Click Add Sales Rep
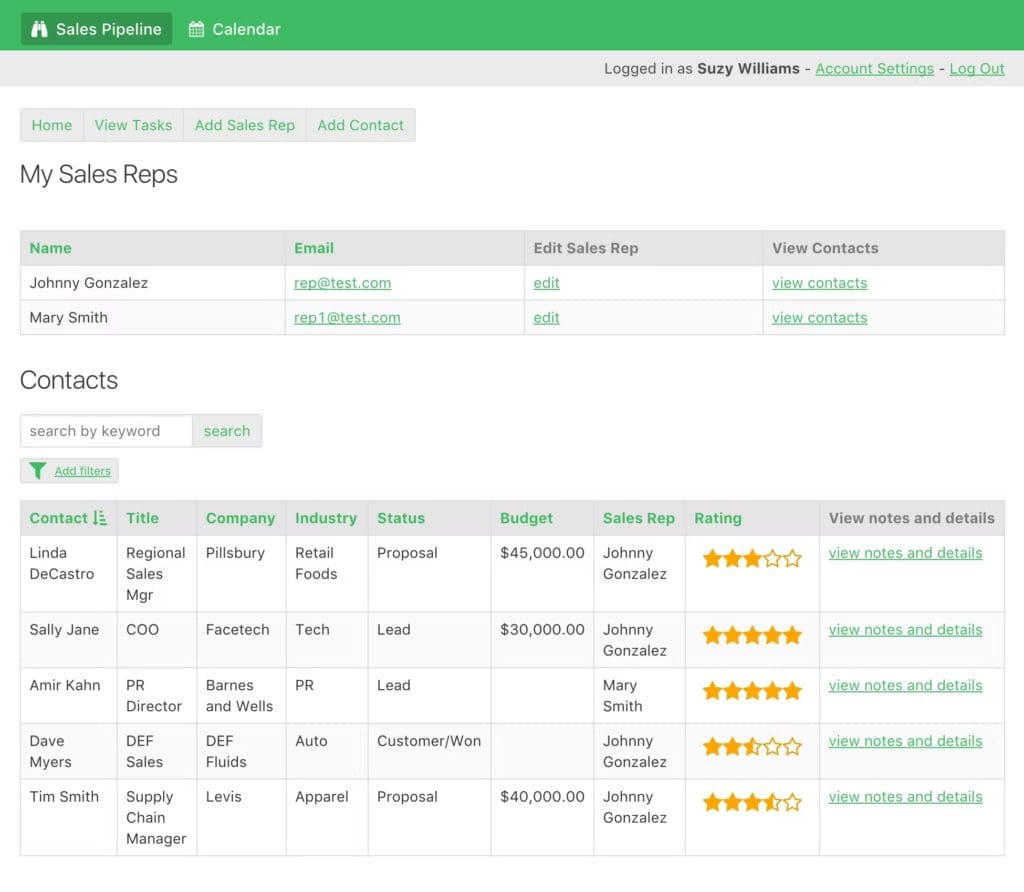The image size is (1024, 892). (244, 125)
